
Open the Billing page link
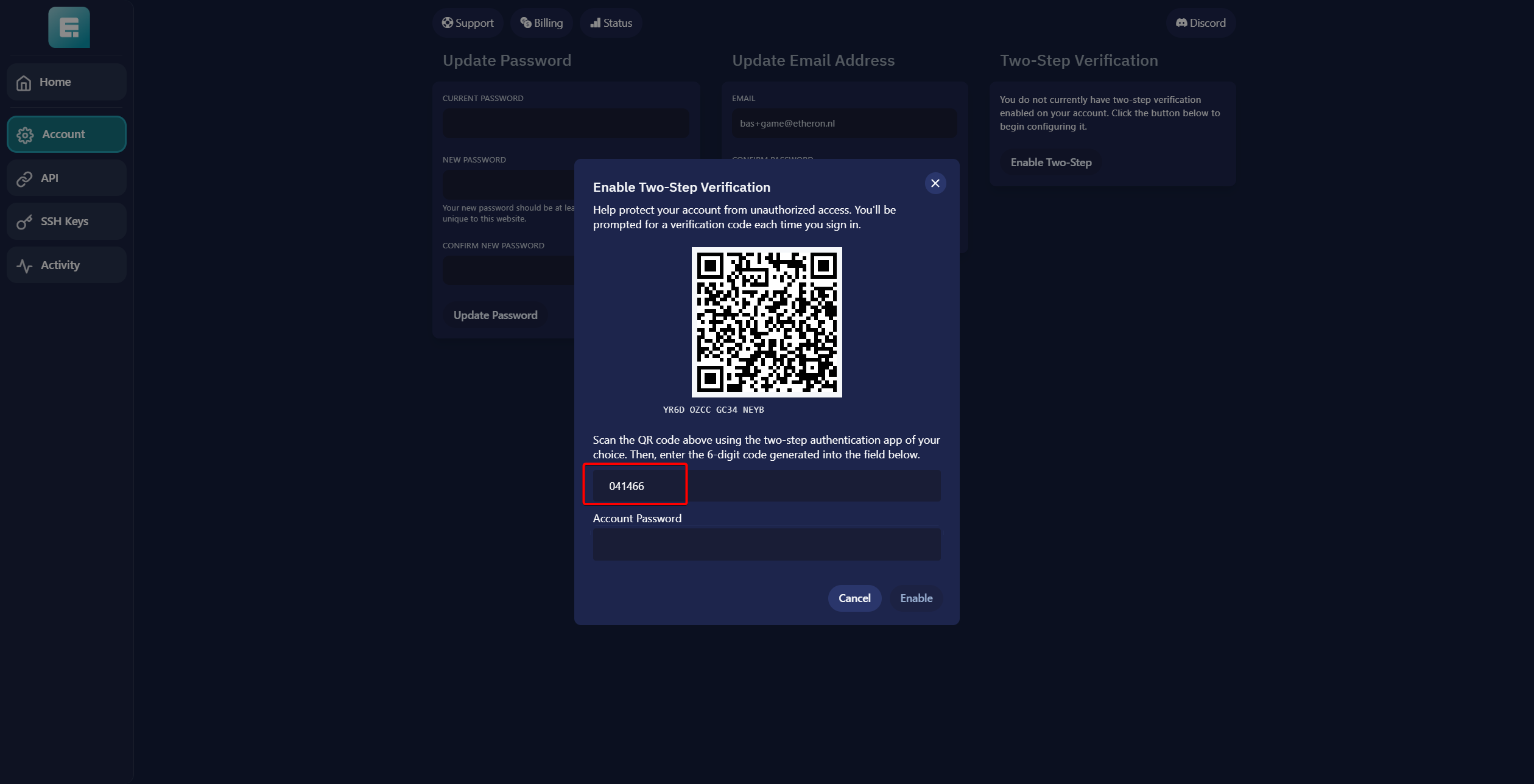[x=541, y=23]
